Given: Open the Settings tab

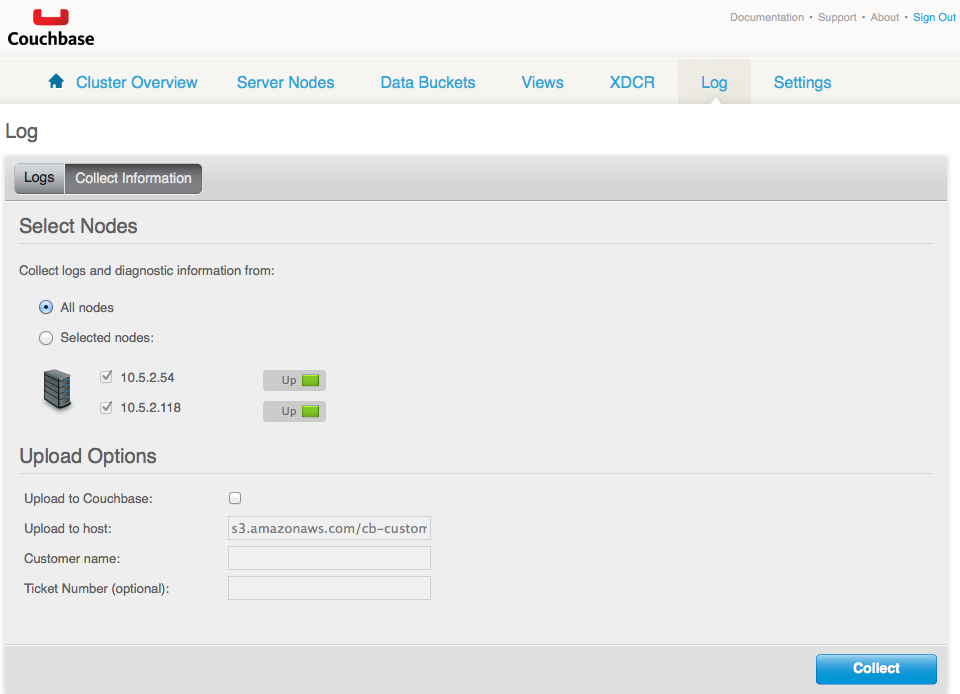Looking at the screenshot, I should coord(802,83).
